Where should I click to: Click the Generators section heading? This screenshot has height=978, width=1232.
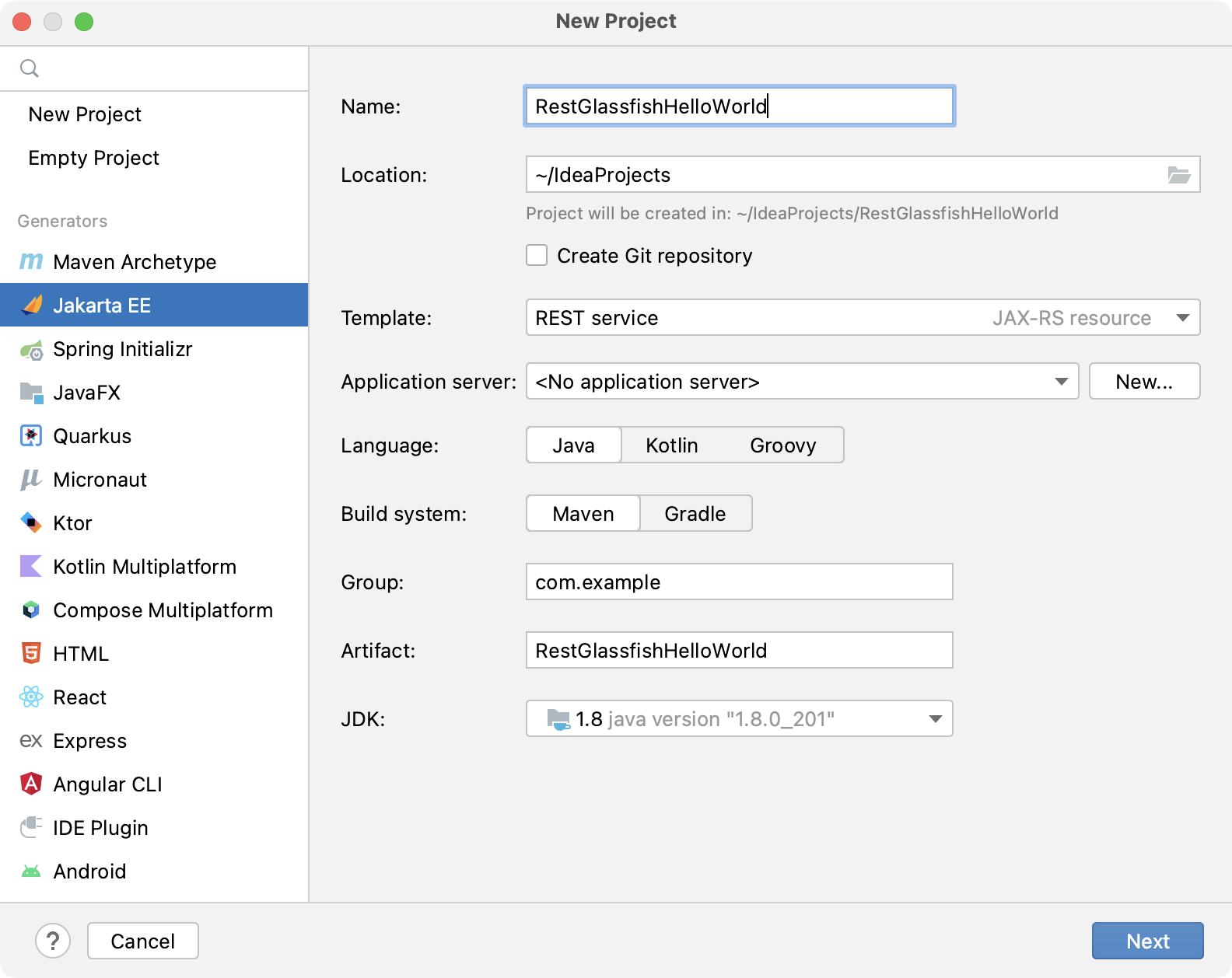[x=62, y=221]
